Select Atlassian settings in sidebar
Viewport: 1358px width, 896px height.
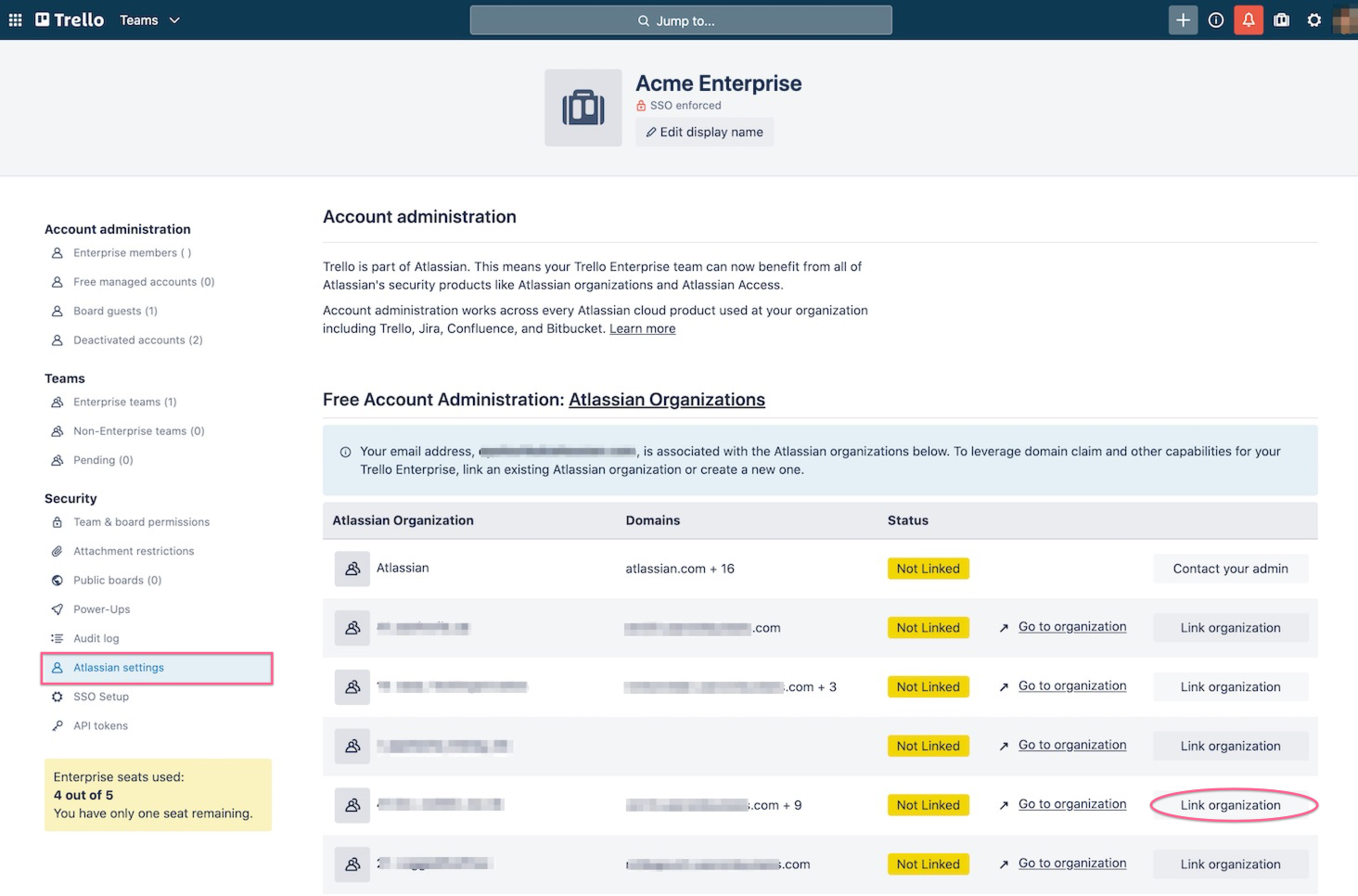coord(157,668)
